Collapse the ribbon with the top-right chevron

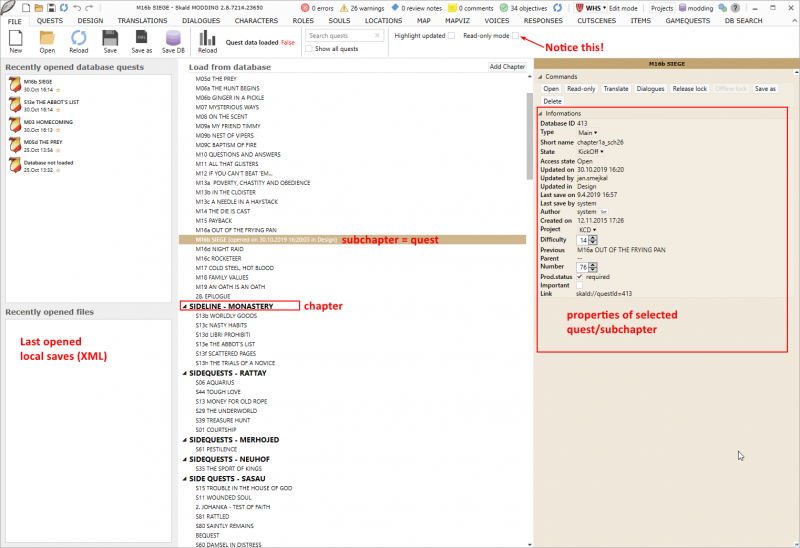[x=794, y=20]
